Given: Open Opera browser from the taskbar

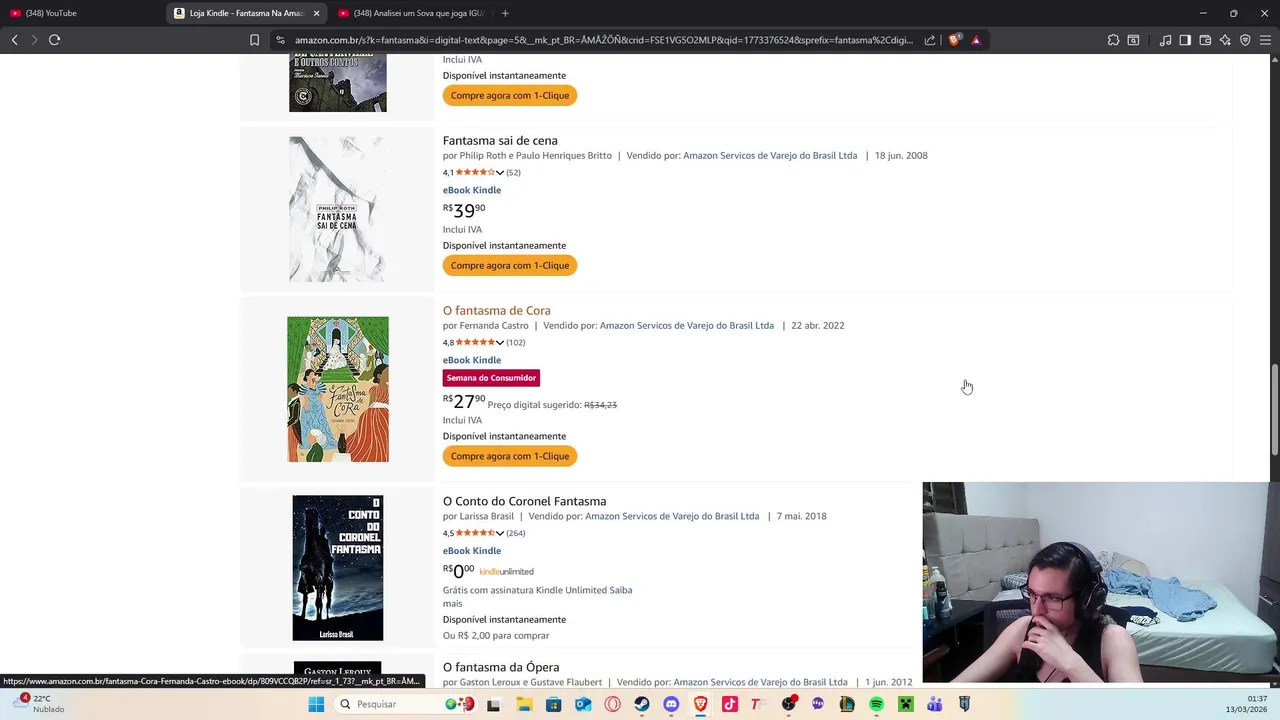Looking at the screenshot, I should pos(612,704).
